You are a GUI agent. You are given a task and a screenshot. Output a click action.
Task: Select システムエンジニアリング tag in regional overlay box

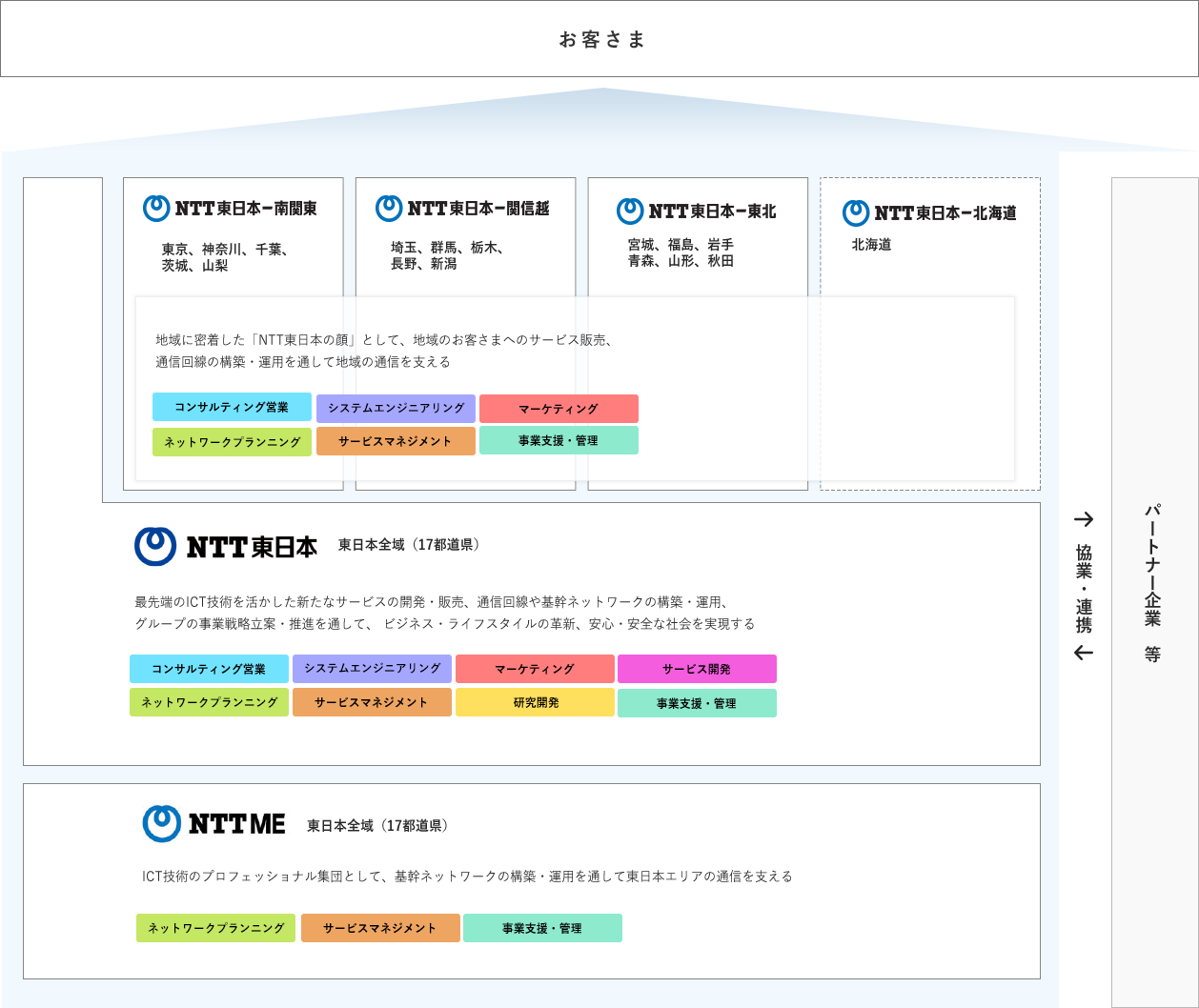(x=396, y=409)
